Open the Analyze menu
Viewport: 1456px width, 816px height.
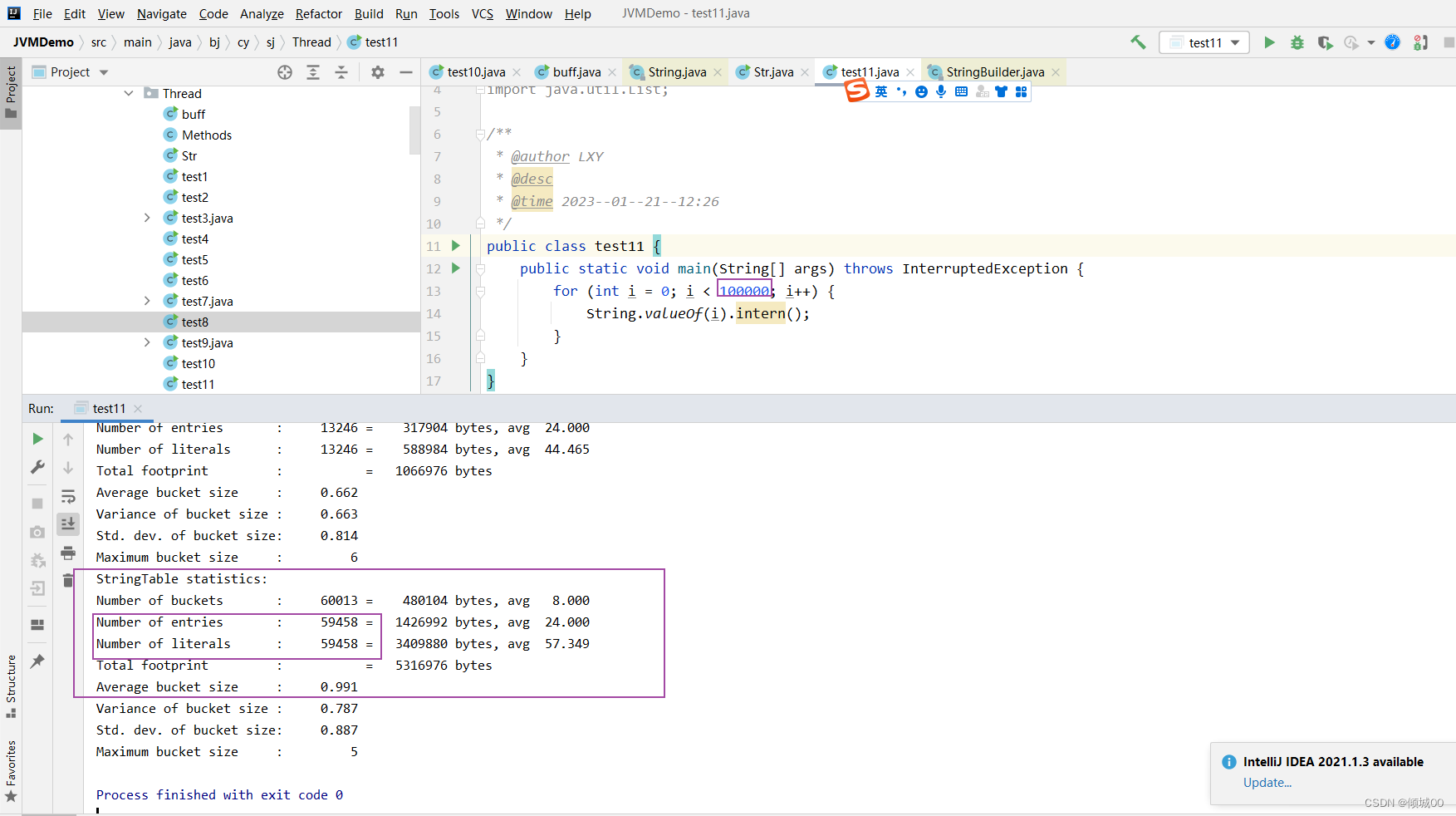[x=262, y=13]
